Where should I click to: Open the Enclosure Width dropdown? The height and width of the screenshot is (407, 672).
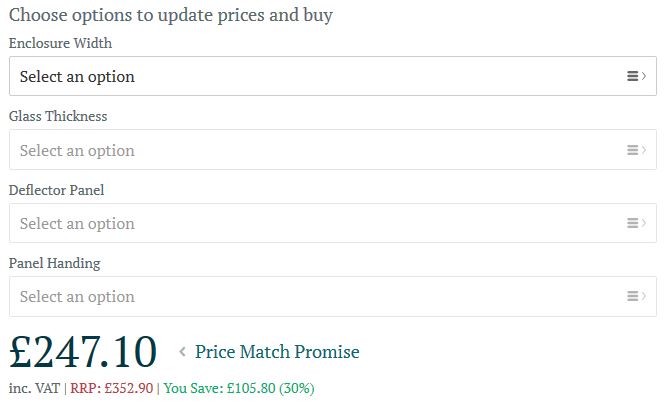coord(333,76)
